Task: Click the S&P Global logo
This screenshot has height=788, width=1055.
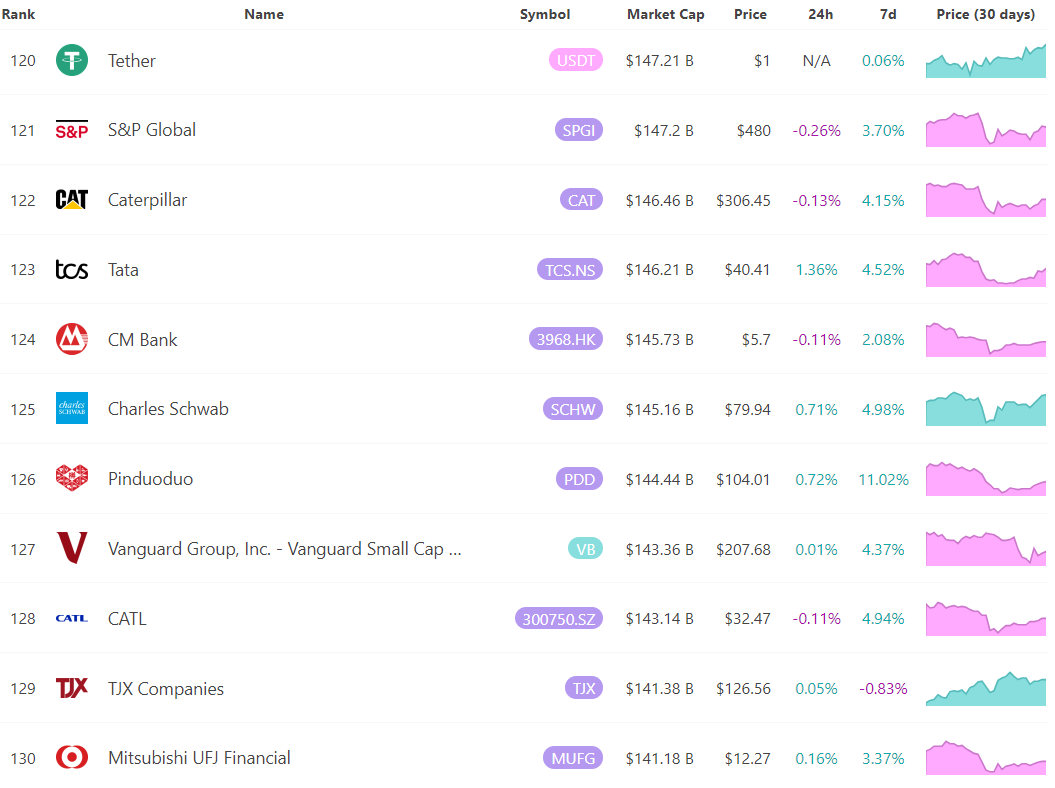Action: (71, 130)
